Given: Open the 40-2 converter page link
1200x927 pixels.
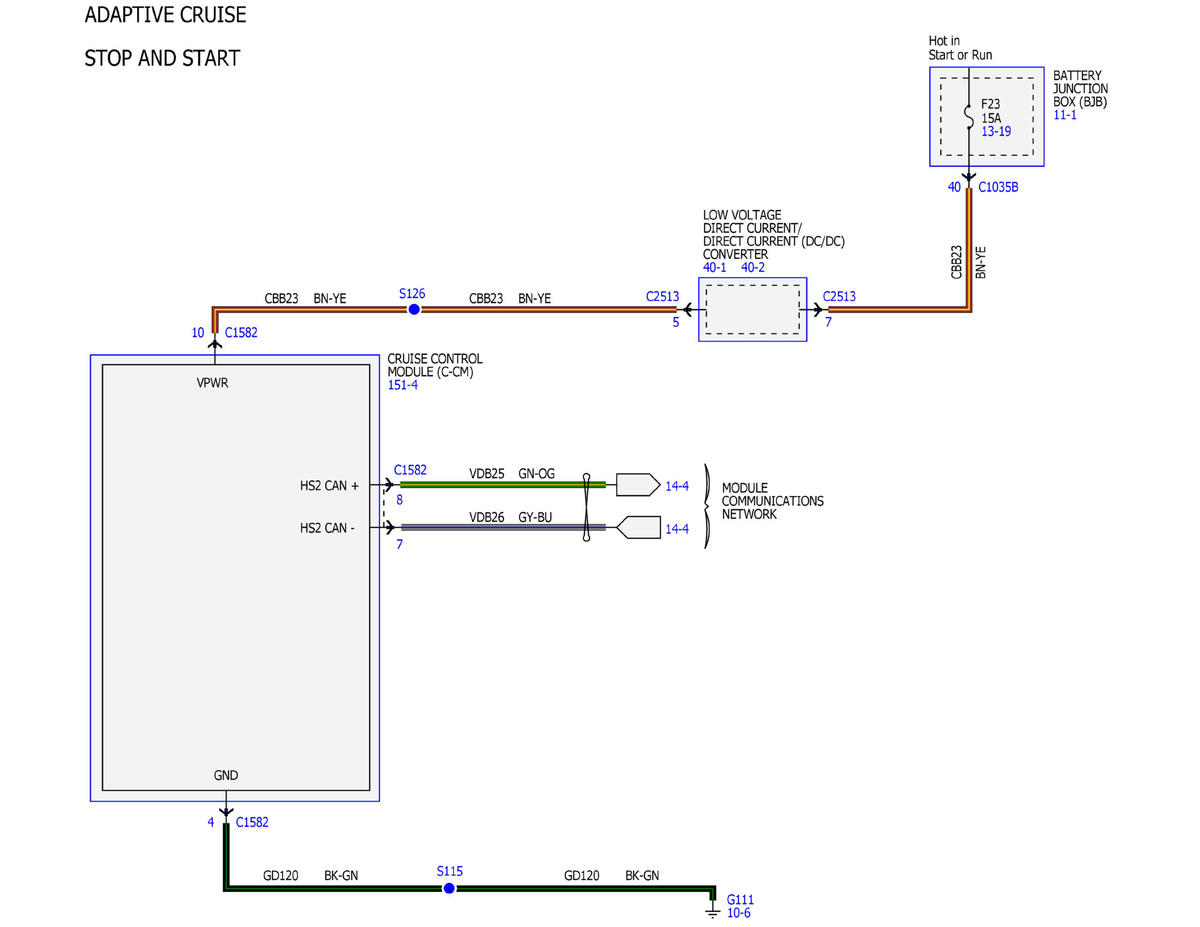Looking at the screenshot, I should coord(754,268).
